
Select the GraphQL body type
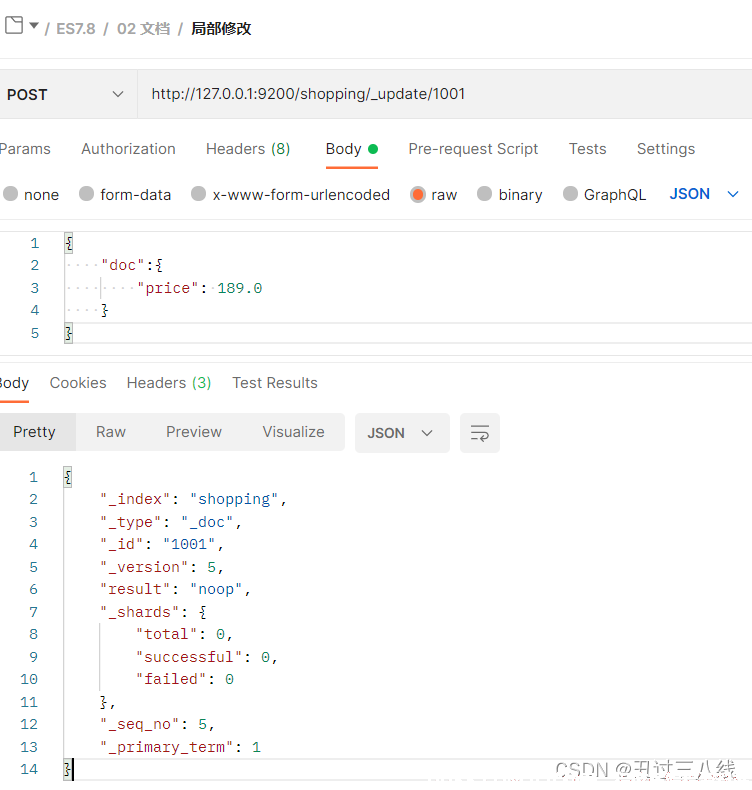[604, 194]
